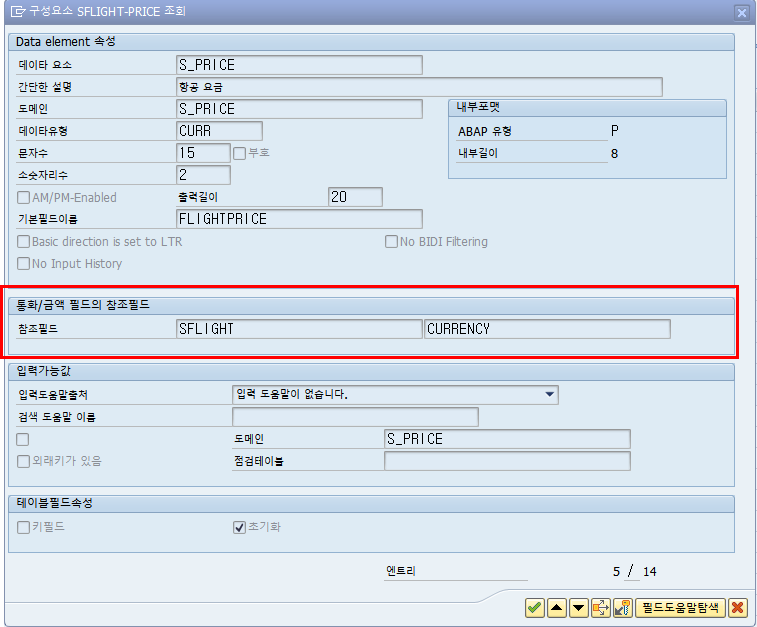Select 도메인 field in Data element 속성

tap(299, 109)
